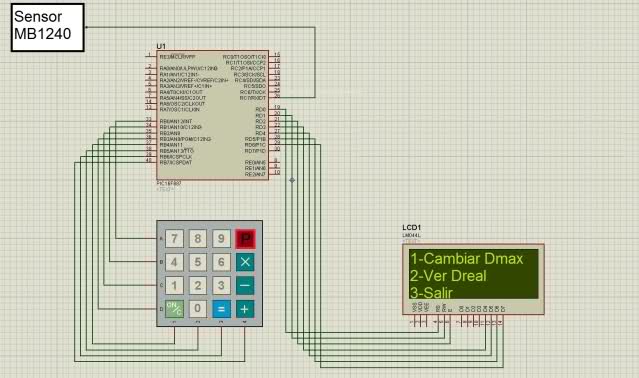The height and width of the screenshot is (378, 639).
Task: Click the wire junction dot below RE2 pin
Action: (x=292, y=180)
